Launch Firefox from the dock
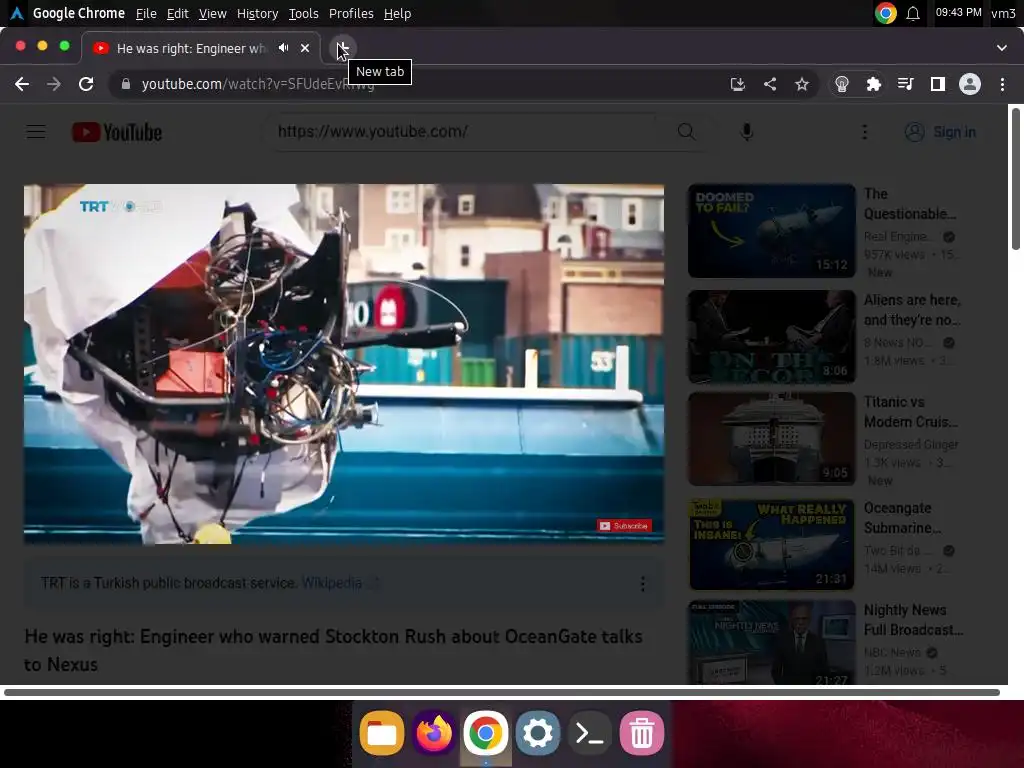The image size is (1024, 768). 434,733
